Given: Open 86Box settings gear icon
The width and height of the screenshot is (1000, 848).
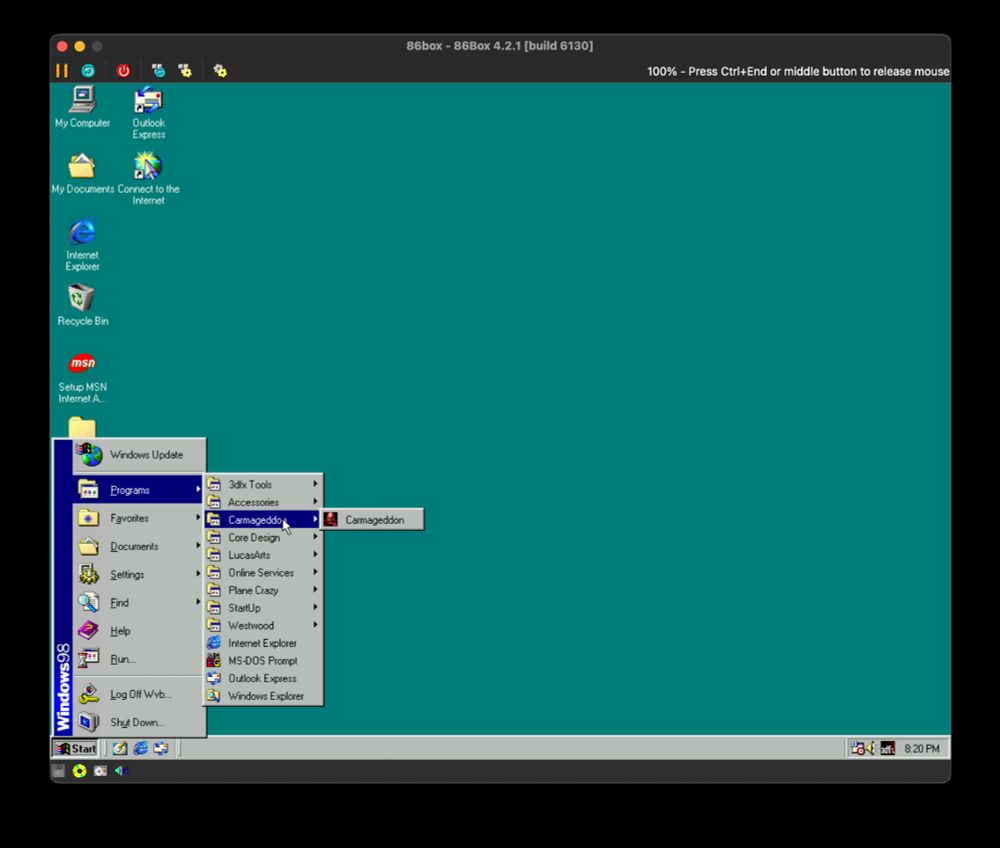Looking at the screenshot, I should (x=220, y=71).
